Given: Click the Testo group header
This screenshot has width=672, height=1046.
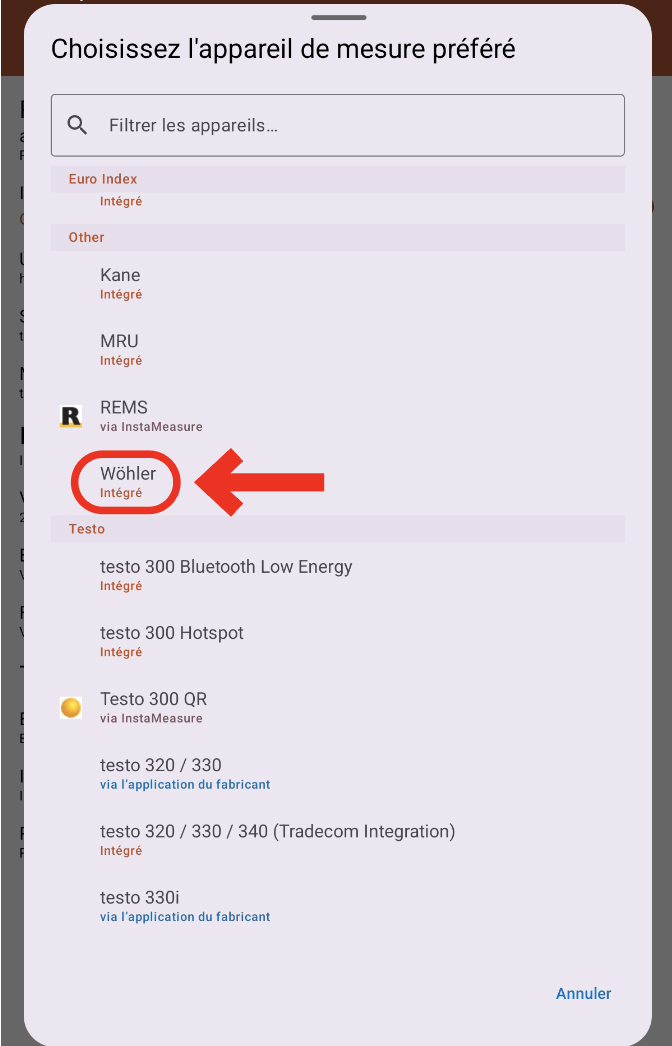Looking at the screenshot, I should [x=338, y=529].
